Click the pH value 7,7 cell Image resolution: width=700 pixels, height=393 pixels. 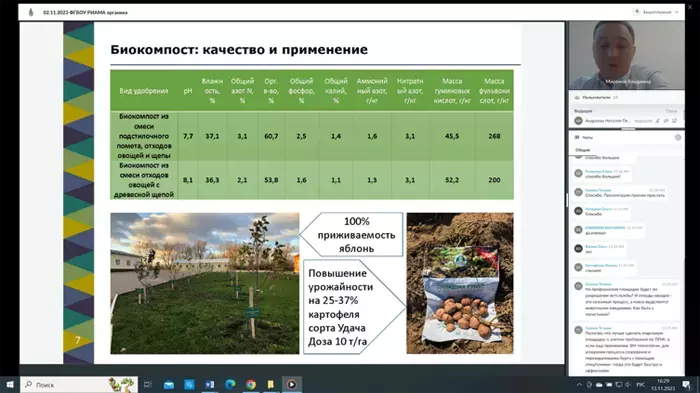tap(188, 136)
